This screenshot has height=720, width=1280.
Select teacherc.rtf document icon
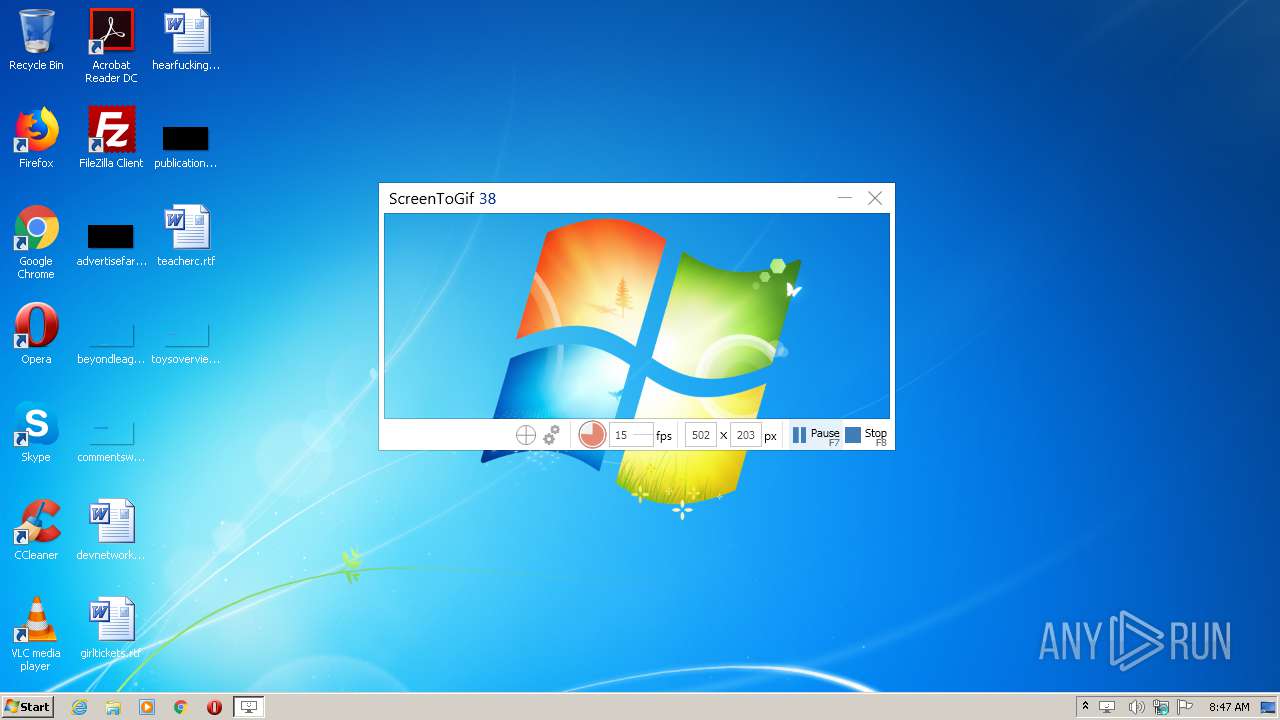(x=186, y=236)
